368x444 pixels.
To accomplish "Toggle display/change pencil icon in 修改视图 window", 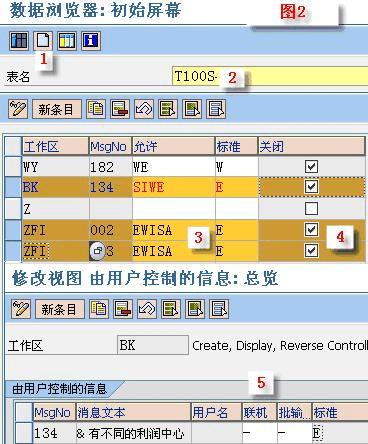I will (21, 309).
